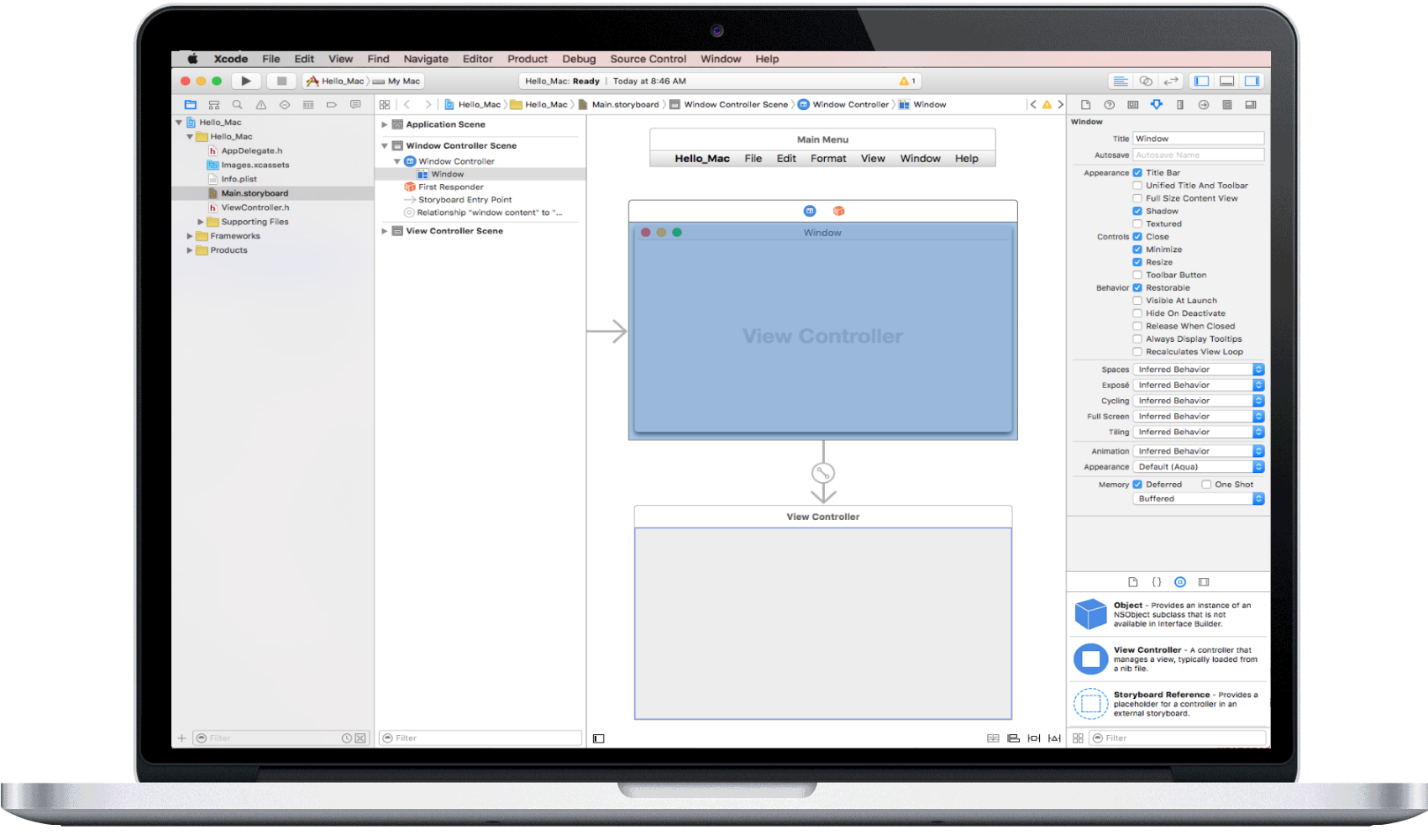Open the Editor menu
Viewport: 1428px width, 840px height.
coord(478,59)
